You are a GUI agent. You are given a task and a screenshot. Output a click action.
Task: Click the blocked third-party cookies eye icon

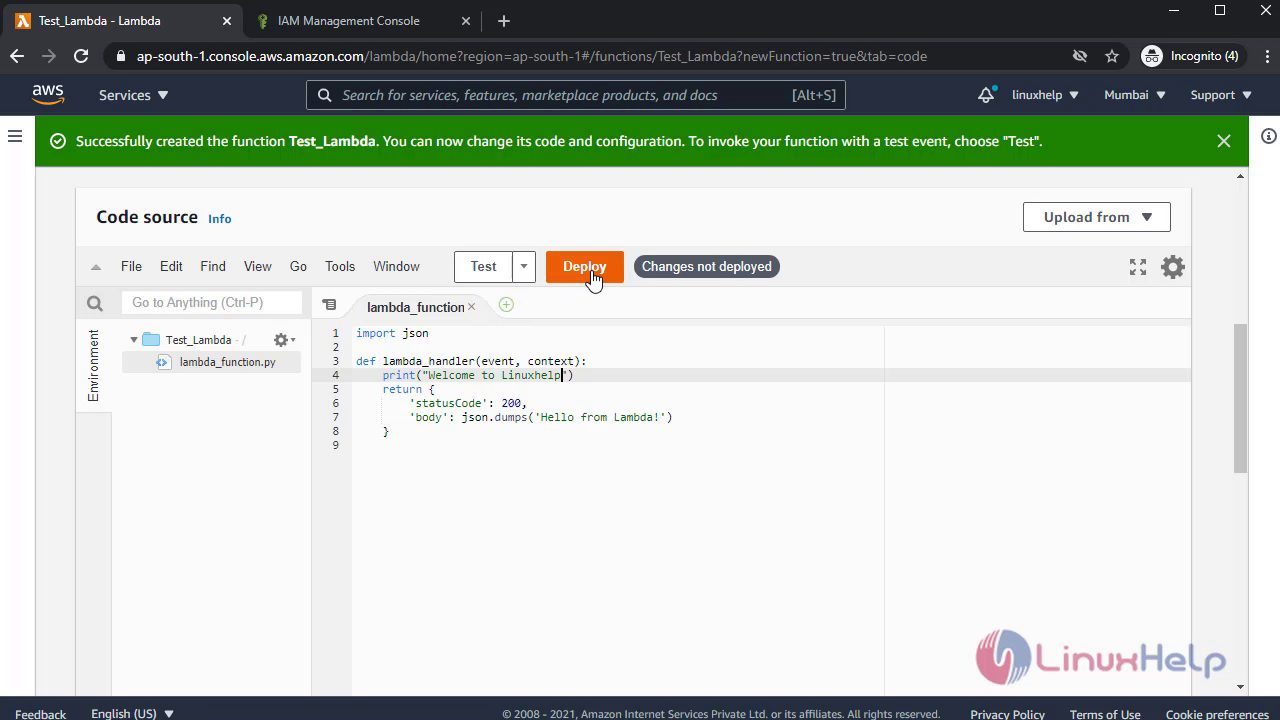[x=1080, y=56]
